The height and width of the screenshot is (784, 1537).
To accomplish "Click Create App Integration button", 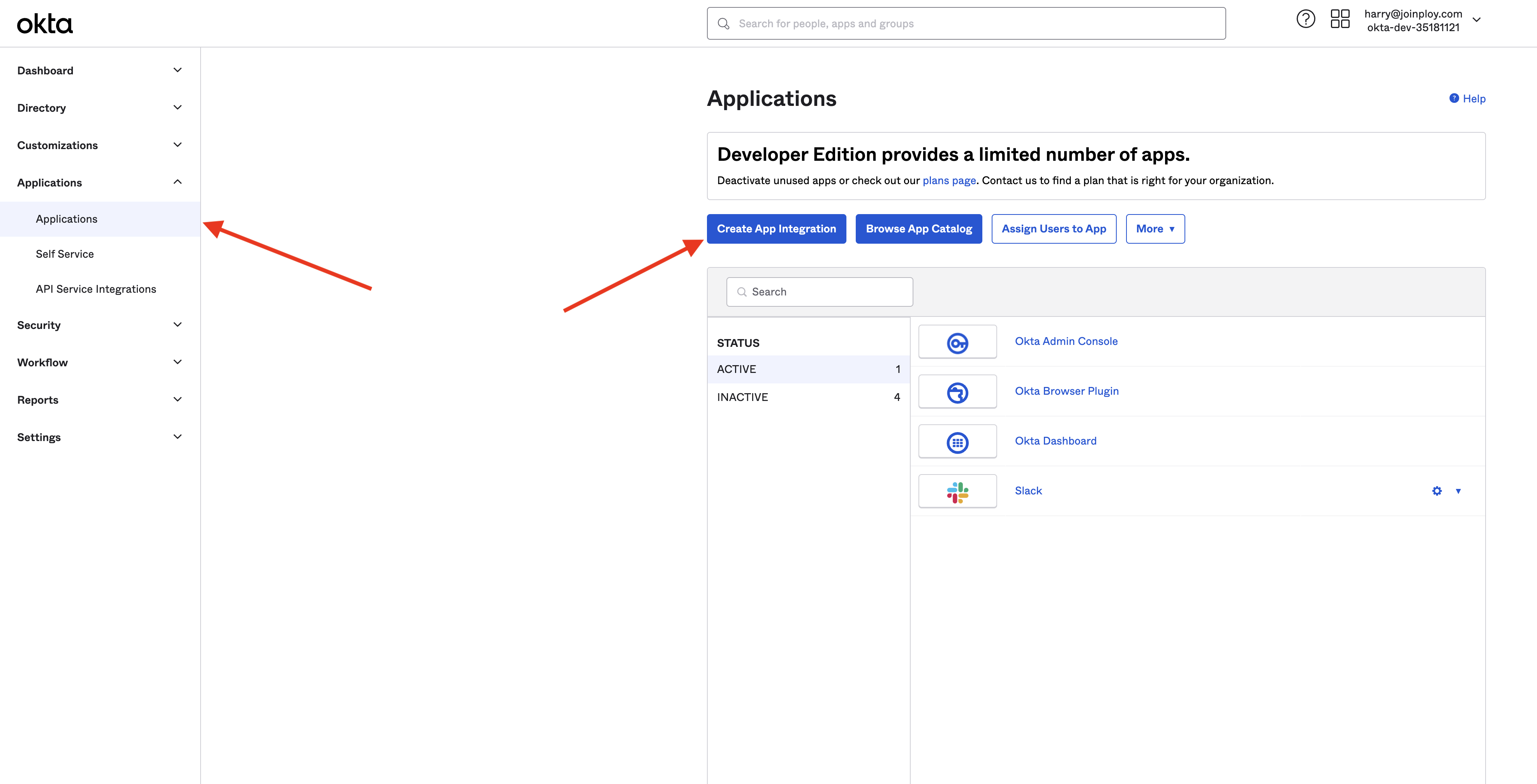I will 776,229.
